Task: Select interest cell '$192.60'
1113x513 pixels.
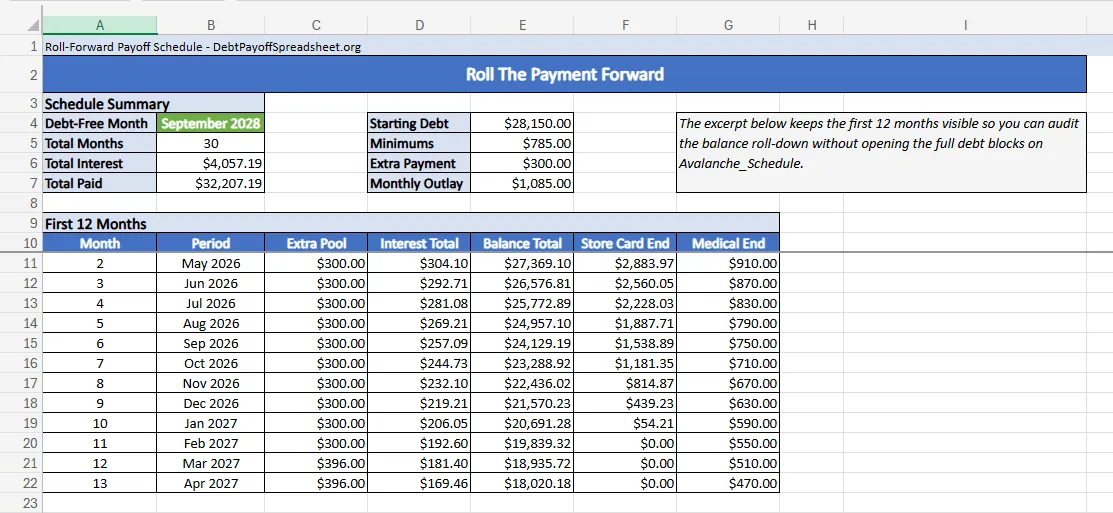Action: click(420, 443)
